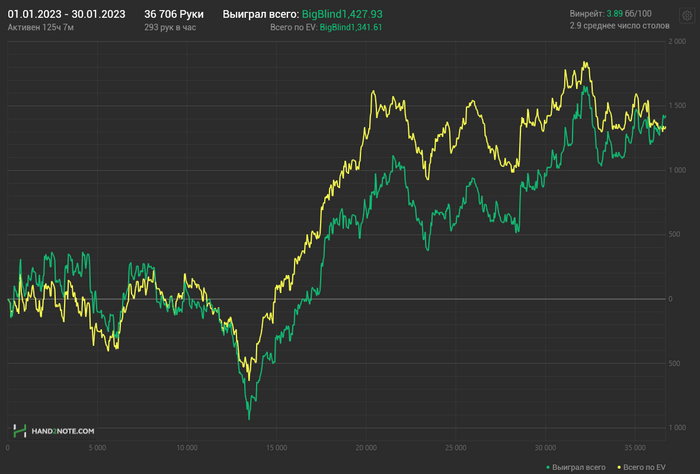Toggle the green 'Выиграл всего' legend series

pos(576,467)
